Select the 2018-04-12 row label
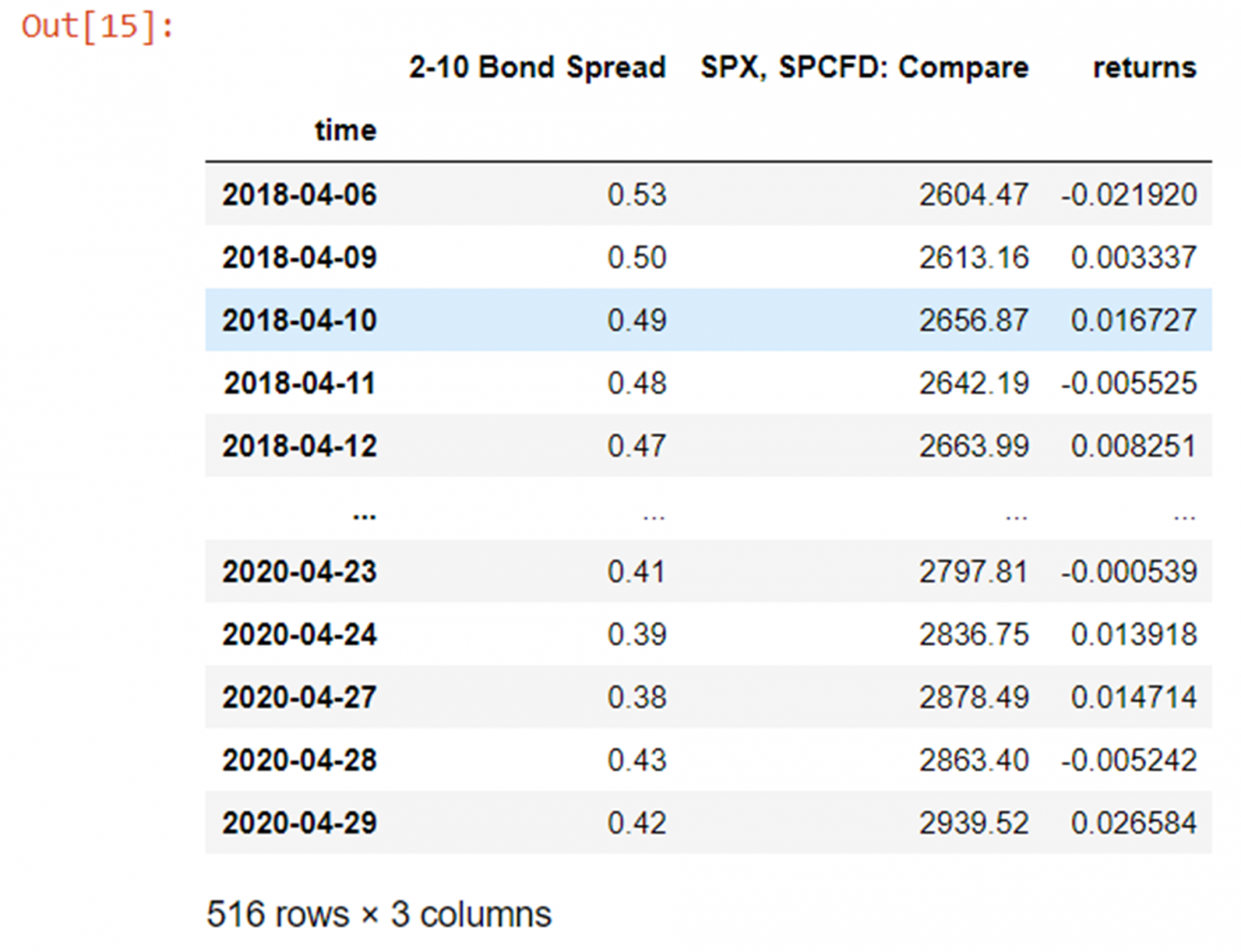 tap(300, 446)
